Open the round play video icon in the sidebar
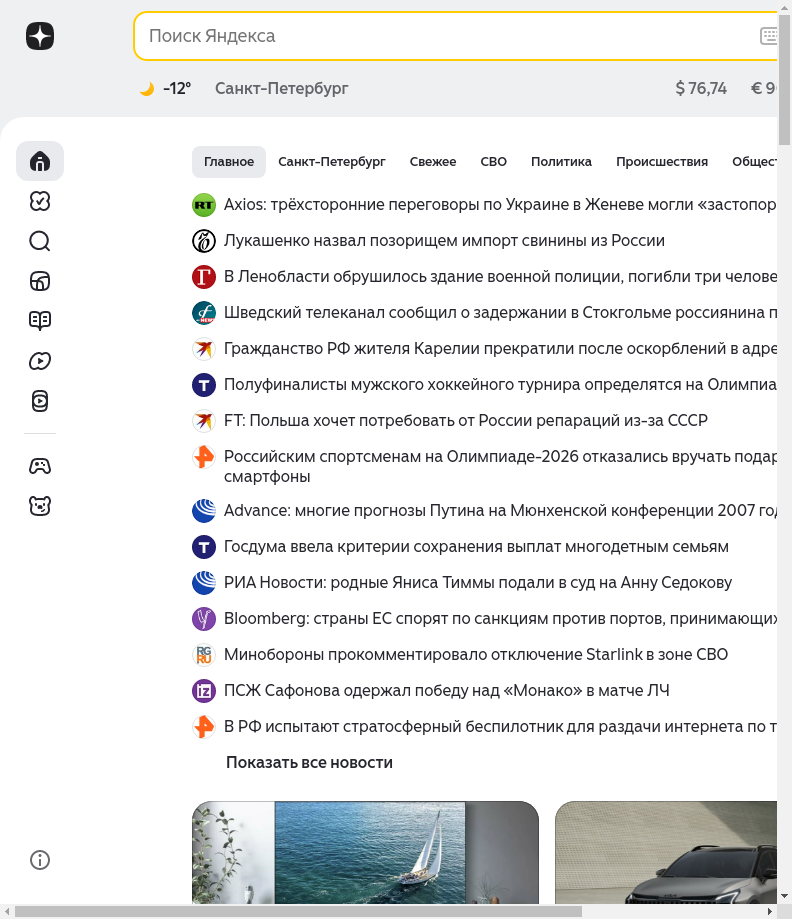The height and width of the screenshot is (919, 792). pyautogui.click(x=40, y=361)
